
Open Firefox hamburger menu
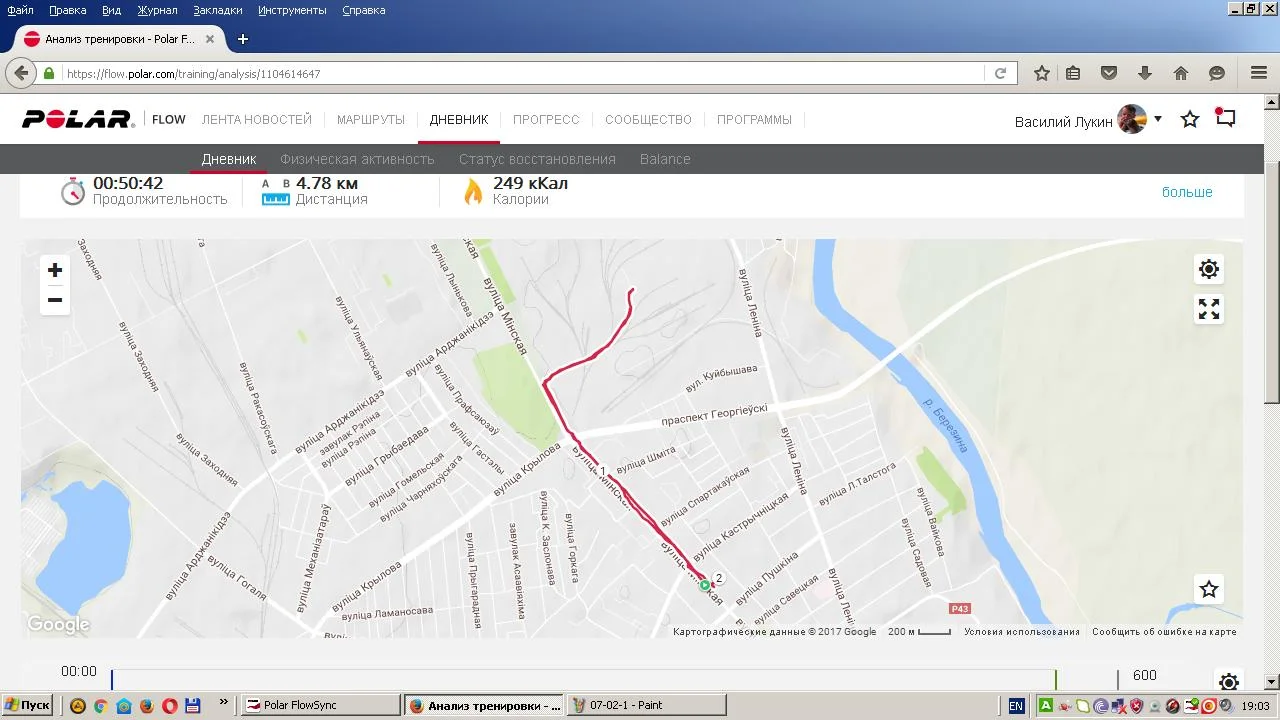[x=1259, y=73]
